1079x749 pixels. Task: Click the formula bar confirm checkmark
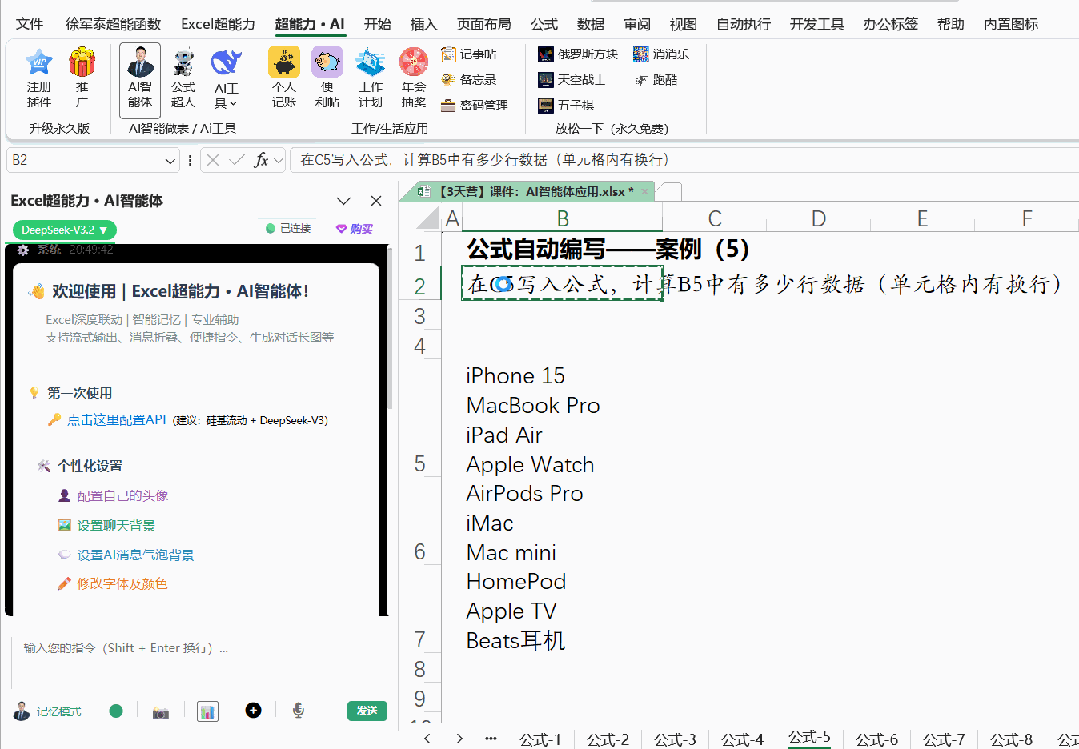coord(237,160)
